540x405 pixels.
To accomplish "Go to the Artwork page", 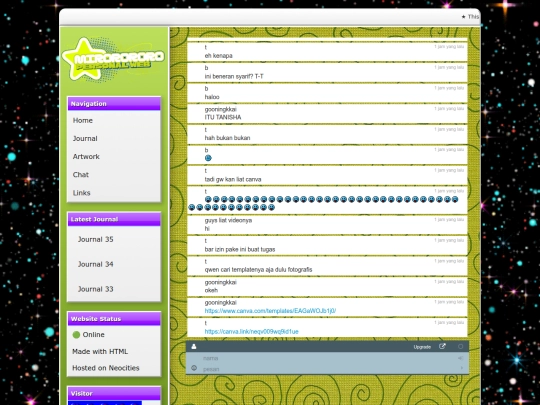I will [86, 157].
